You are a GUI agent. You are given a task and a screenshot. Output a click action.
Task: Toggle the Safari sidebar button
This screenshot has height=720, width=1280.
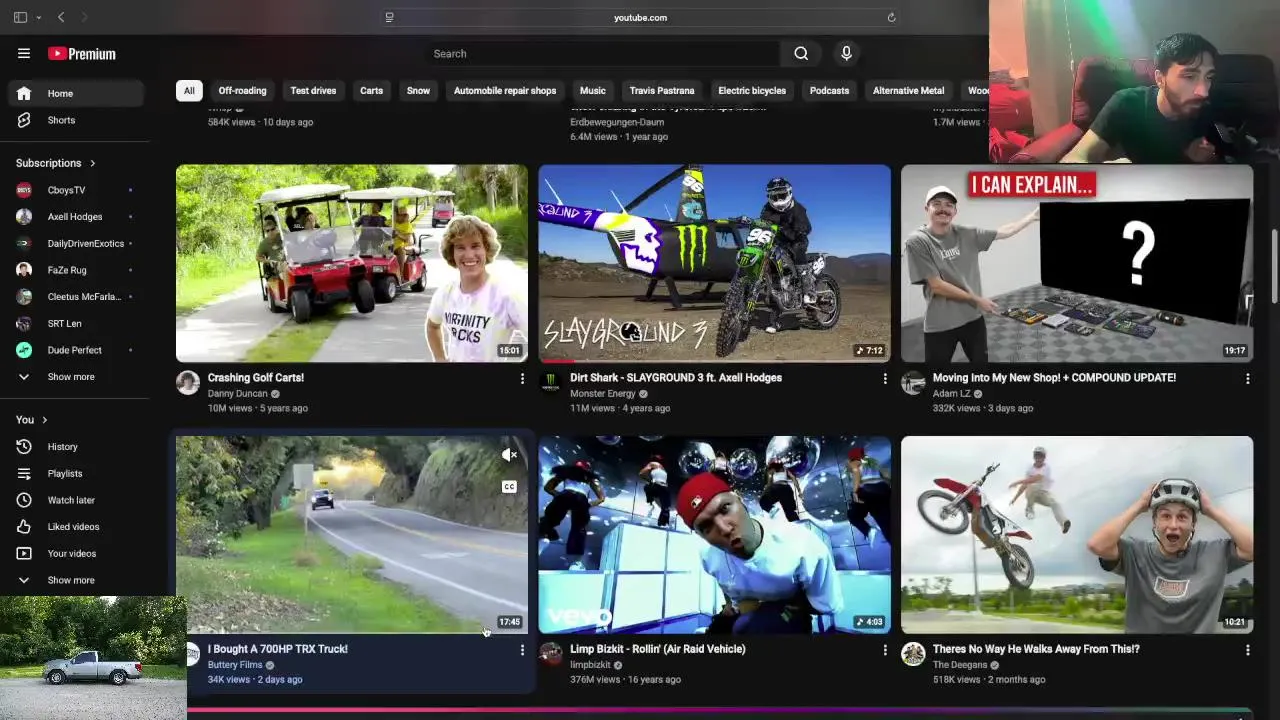click(x=20, y=17)
